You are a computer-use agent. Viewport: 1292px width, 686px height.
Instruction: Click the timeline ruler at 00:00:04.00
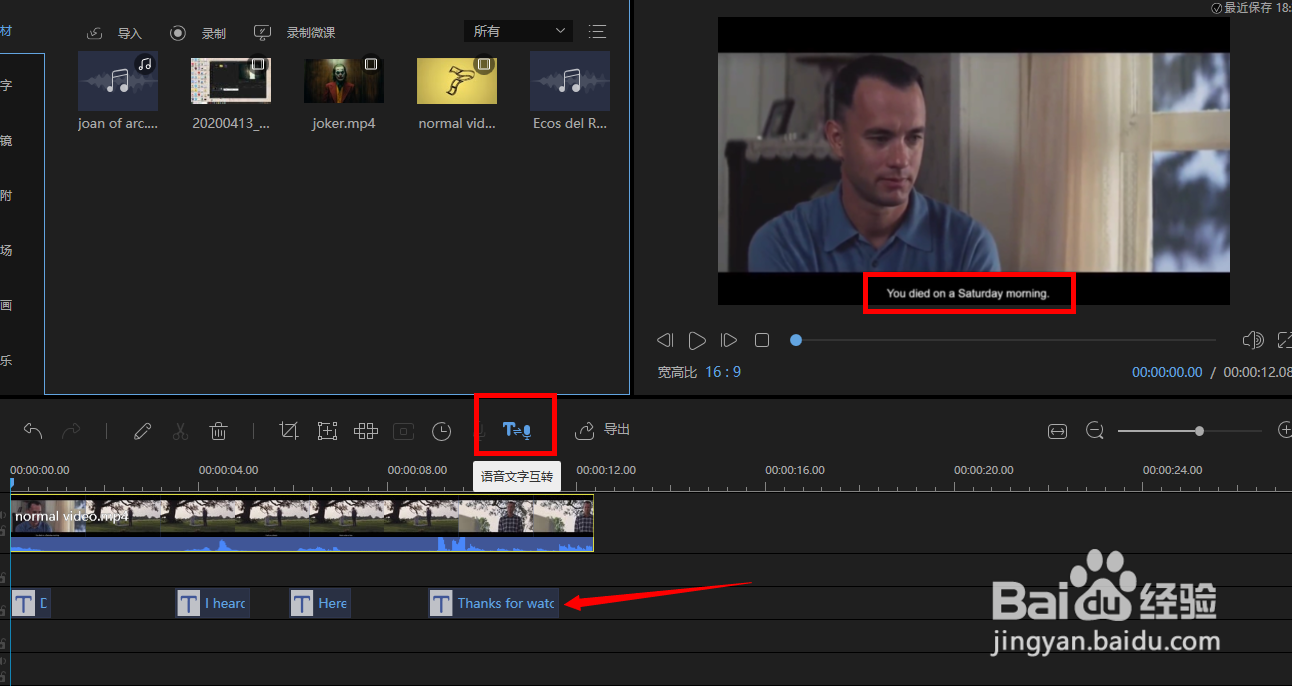(228, 470)
